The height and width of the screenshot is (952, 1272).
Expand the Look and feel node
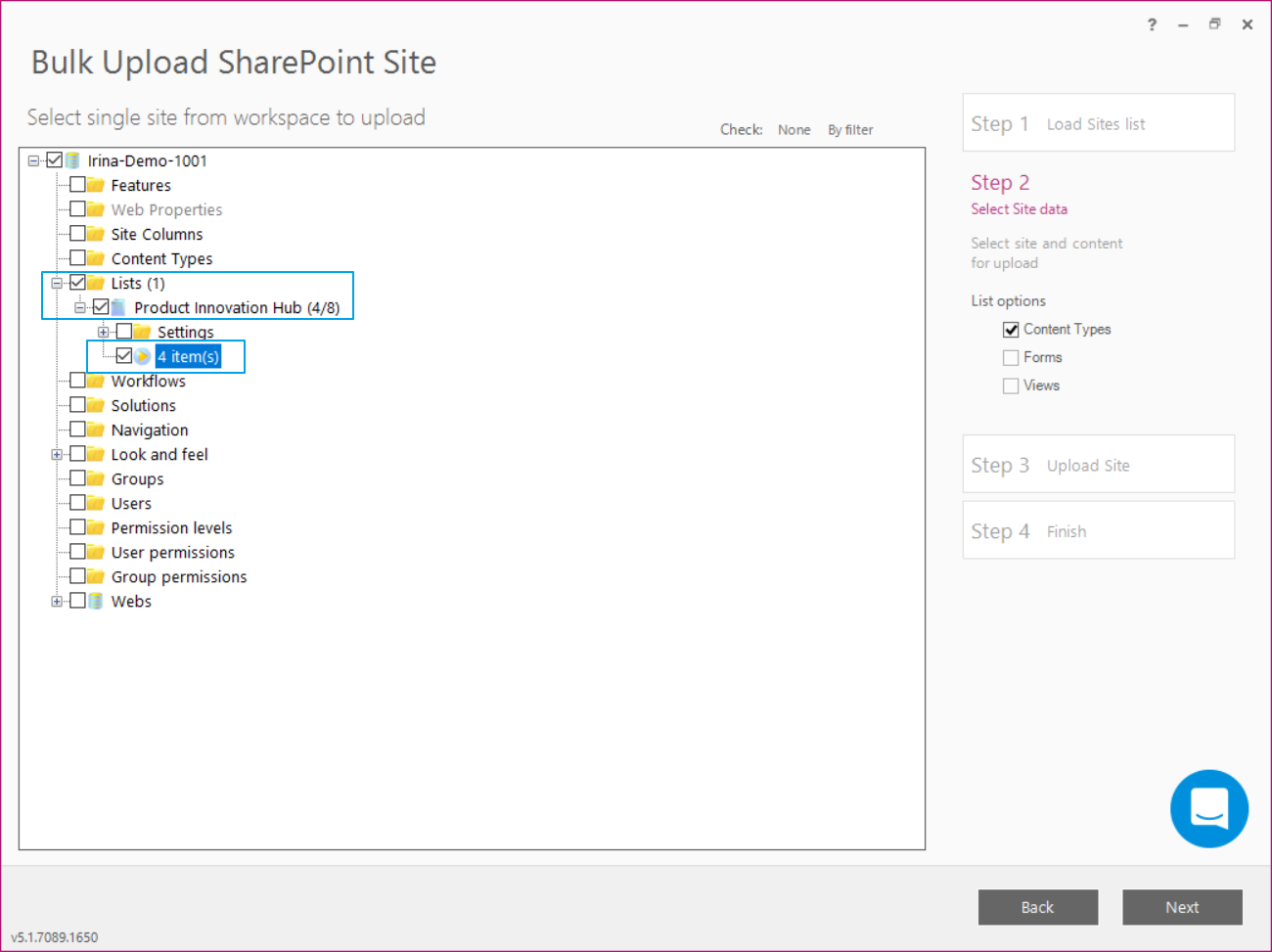(x=57, y=453)
